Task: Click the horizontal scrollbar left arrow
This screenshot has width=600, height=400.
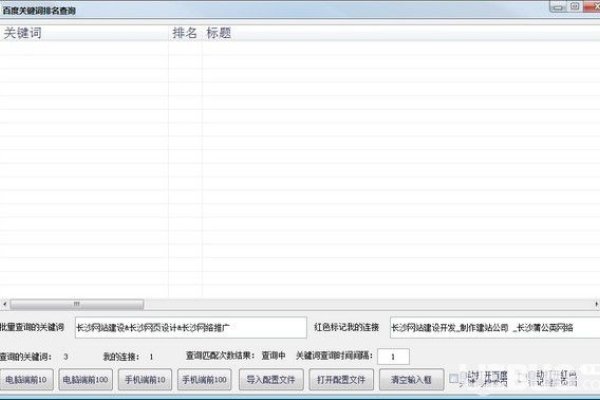Action: [5, 304]
